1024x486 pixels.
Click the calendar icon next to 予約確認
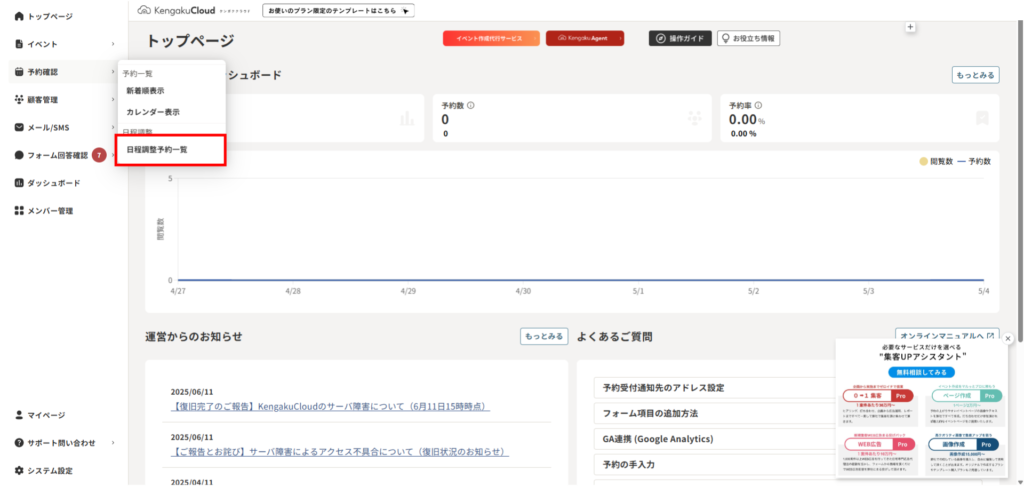point(19,72)
